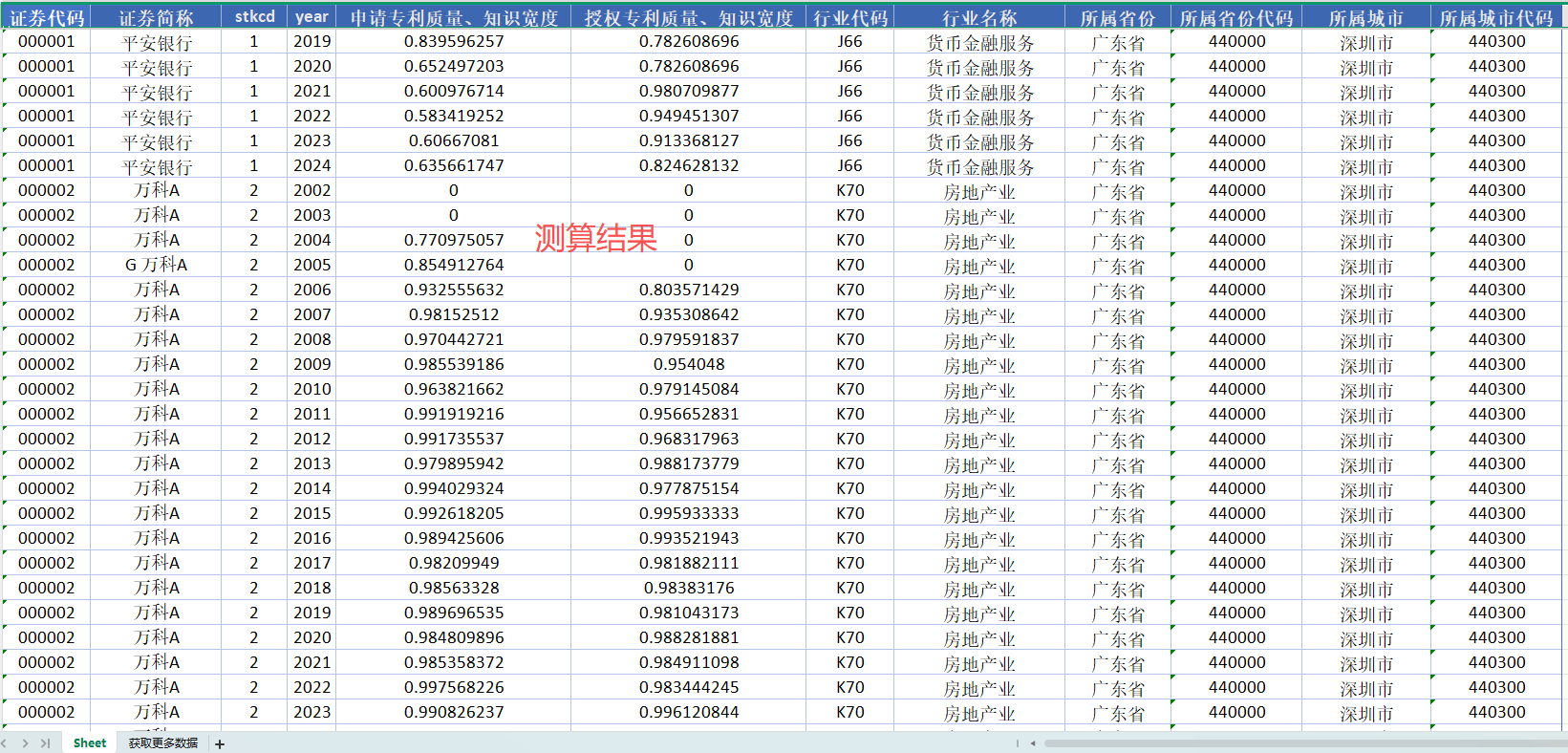Image resolution: width=1568 pixels, height=753 pixels.
Task: Click the cell showing 0.803571429
Action: point(689,290)
